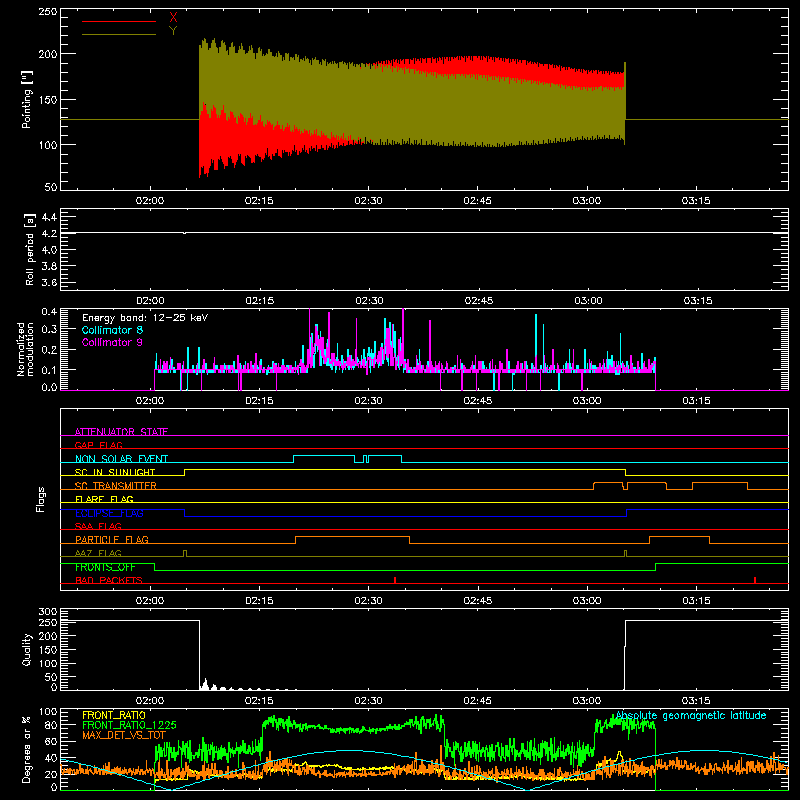Click the 4.2 tick on roll period axis
Screen dimensions: 800x800
49,233
